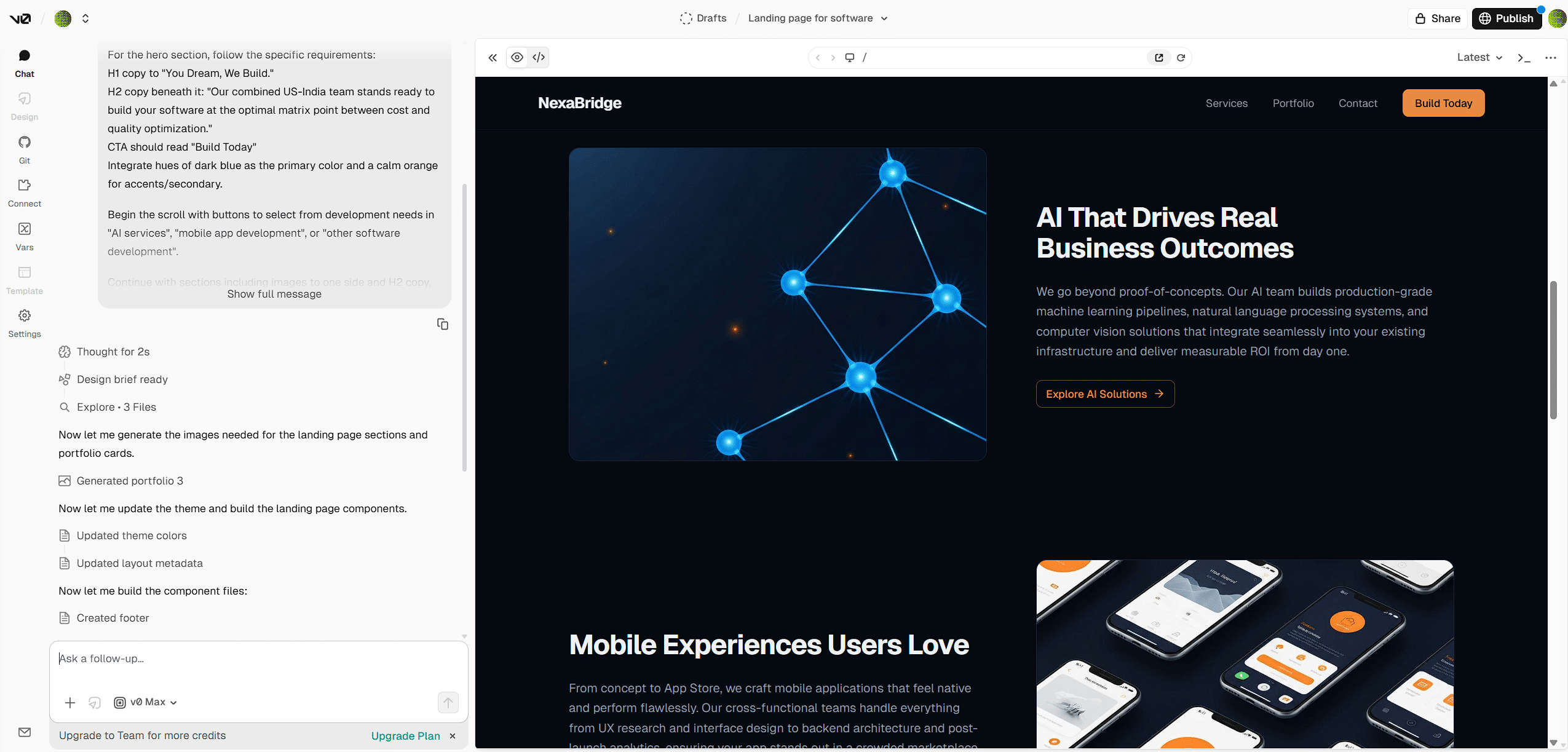Click the preview vertical scrollbar thumb

point(1553,350)
